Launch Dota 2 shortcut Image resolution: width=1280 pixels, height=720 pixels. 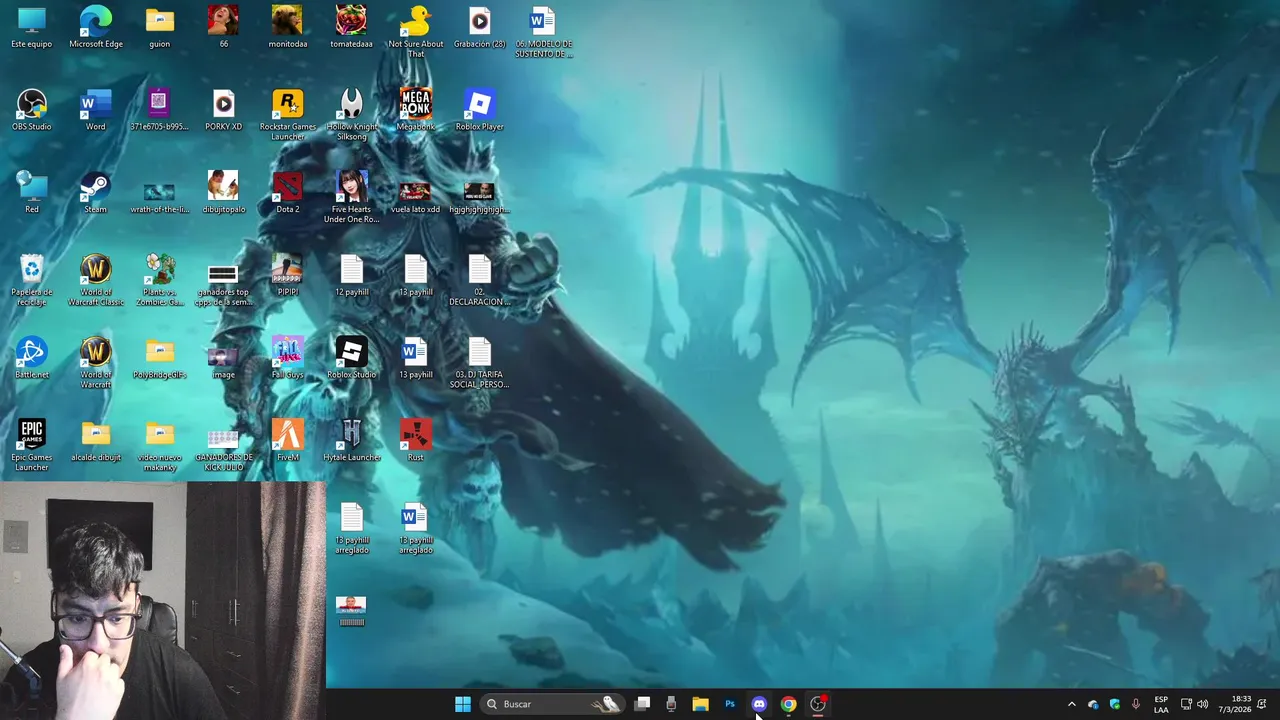[x=287, y=192]
